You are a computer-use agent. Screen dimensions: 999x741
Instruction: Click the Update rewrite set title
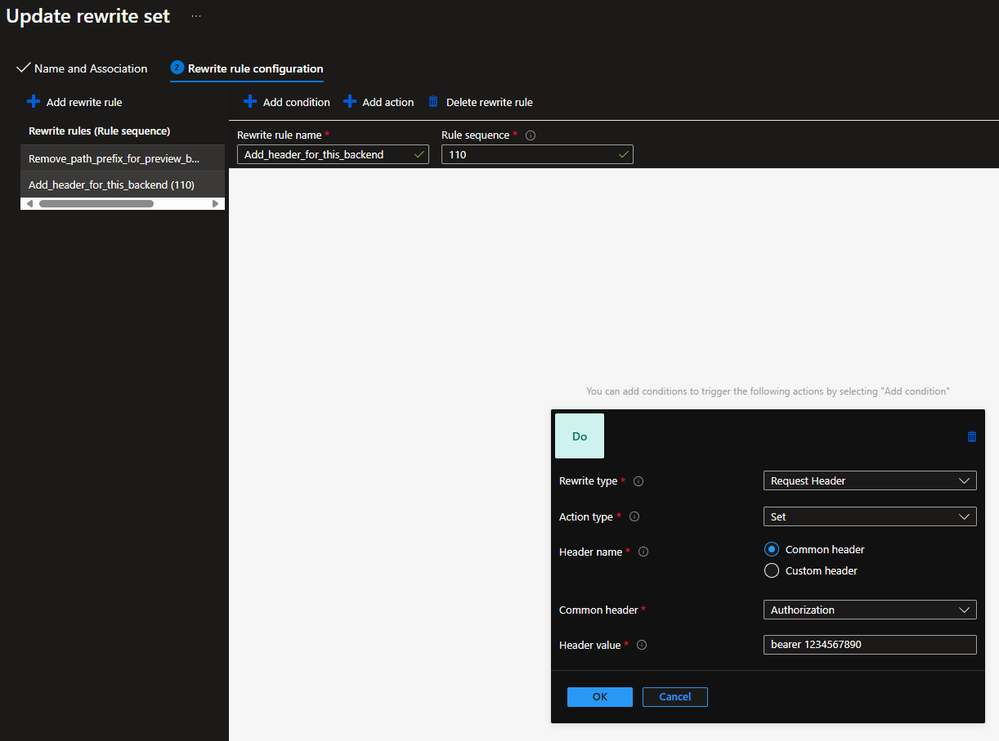(88, 16)
